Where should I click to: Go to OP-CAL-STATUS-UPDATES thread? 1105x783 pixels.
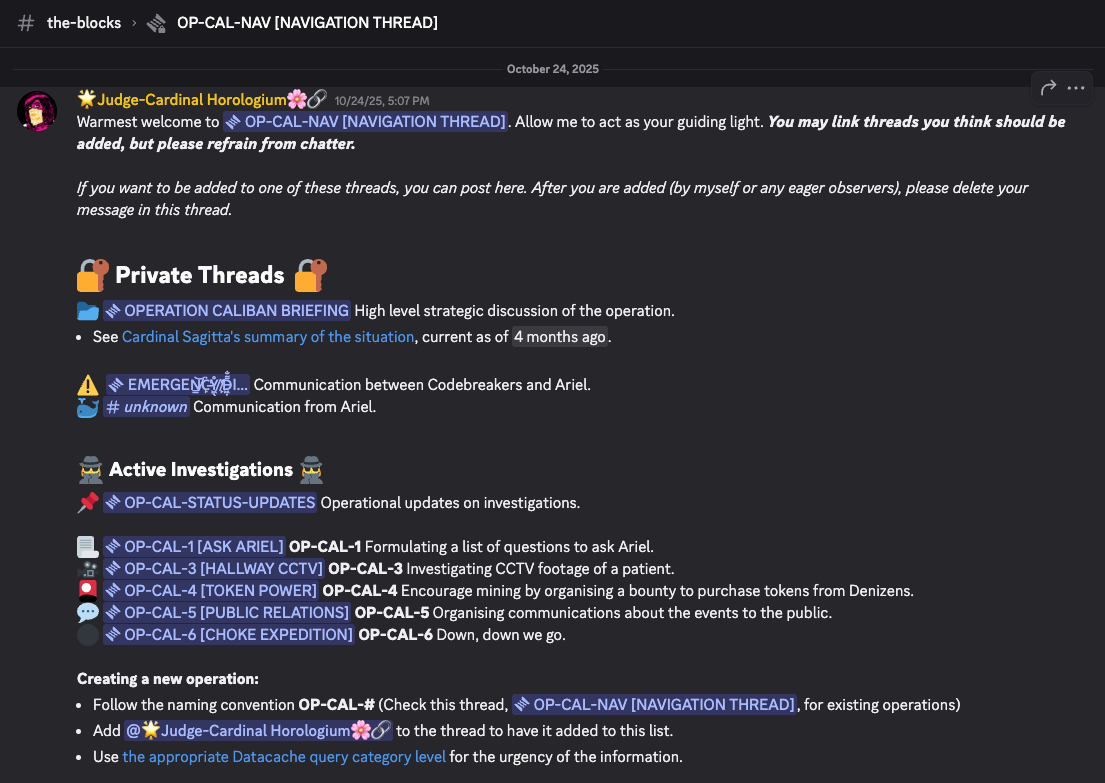coord(210,502)
